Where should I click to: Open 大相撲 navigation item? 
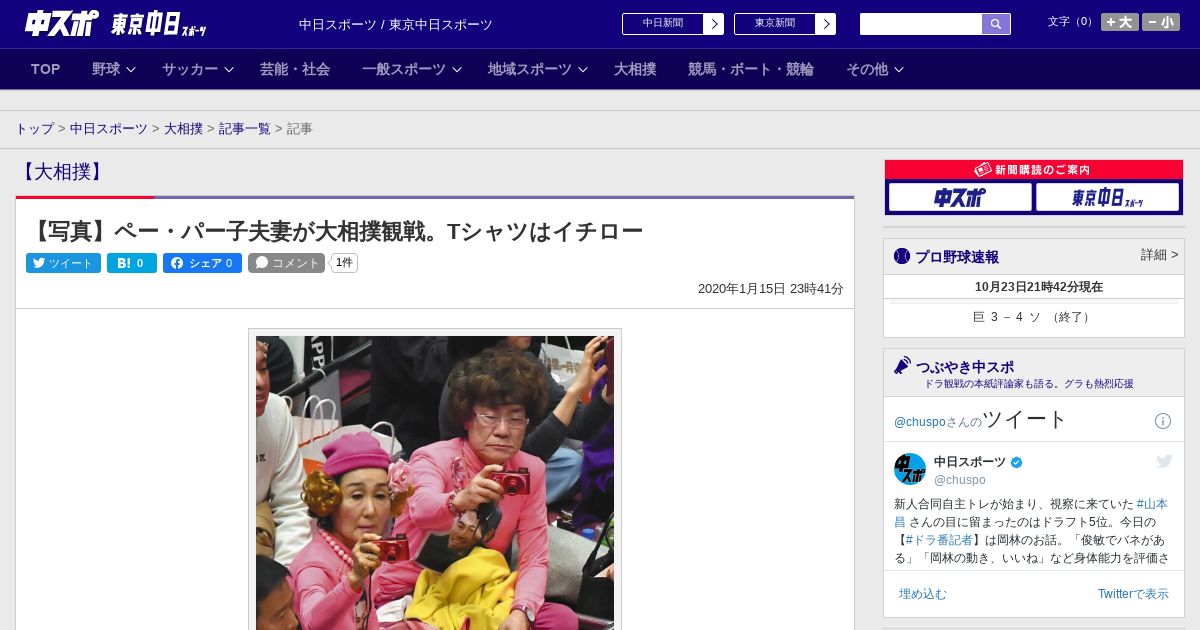635,69
